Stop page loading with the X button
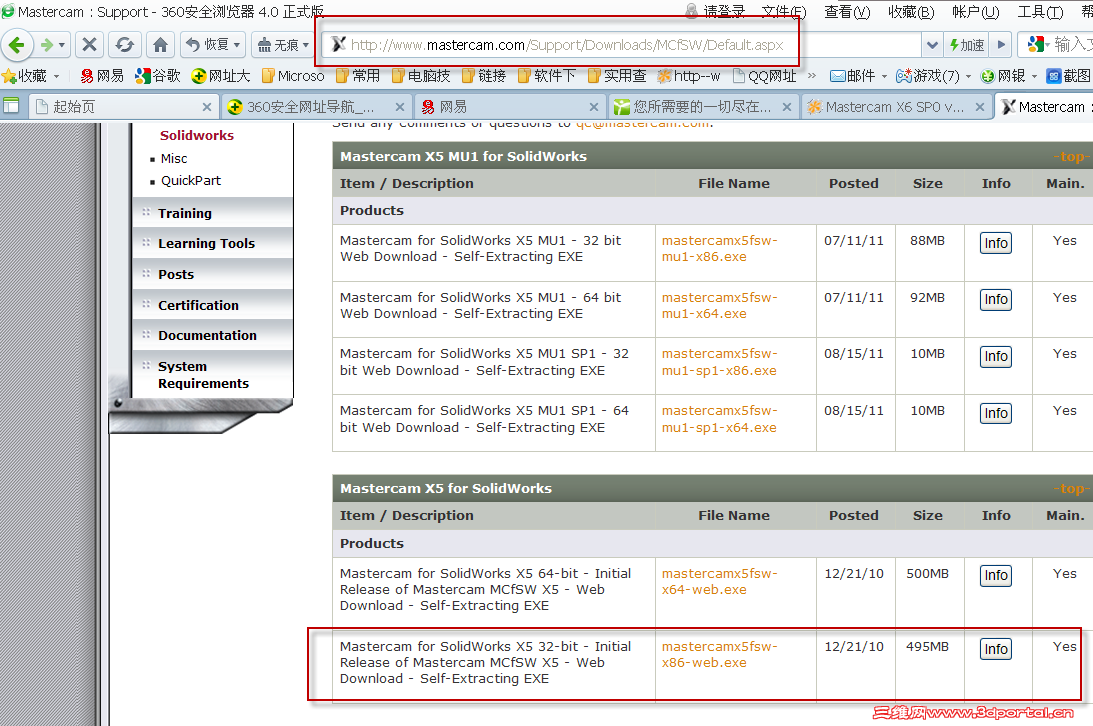 (x=89, y=45)
